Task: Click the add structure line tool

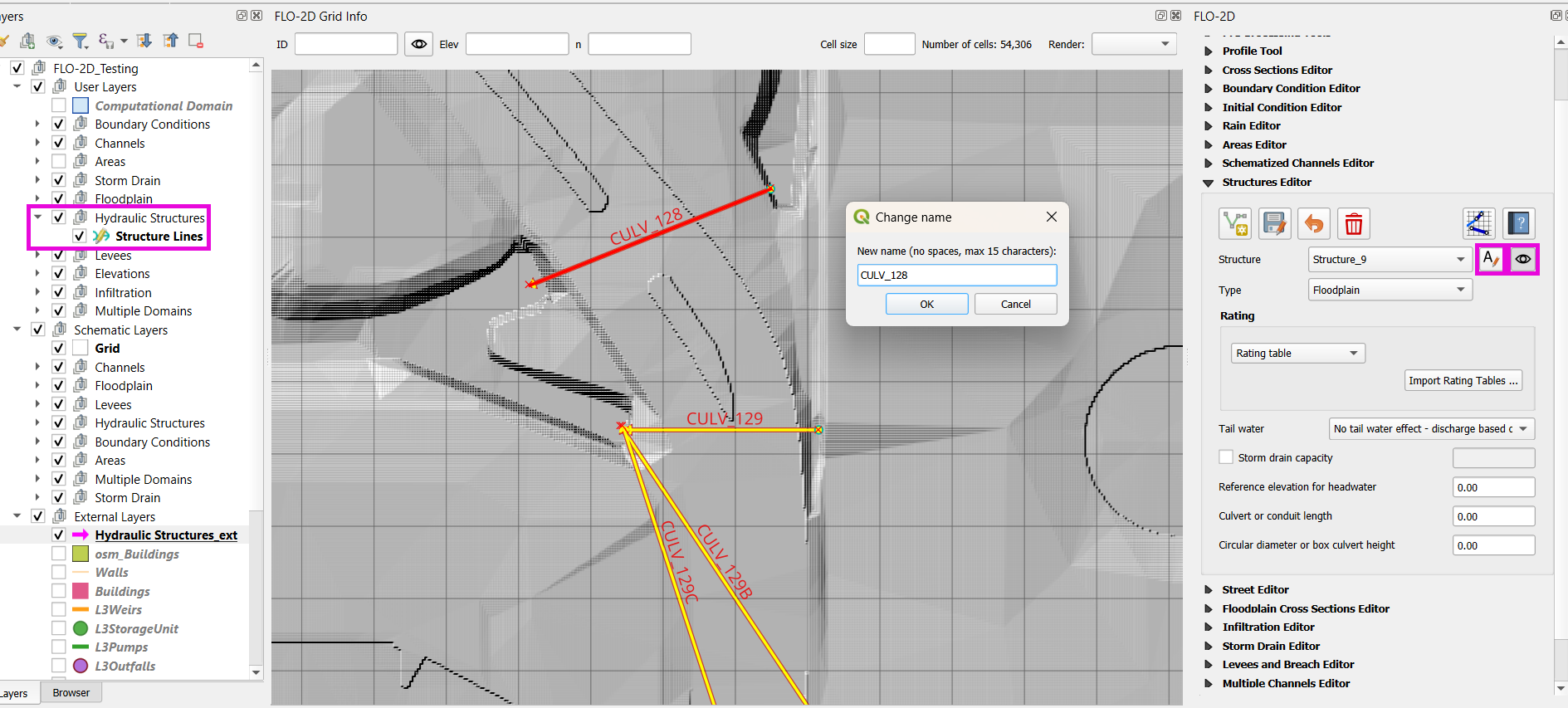Action: [x=1234, y=223]
